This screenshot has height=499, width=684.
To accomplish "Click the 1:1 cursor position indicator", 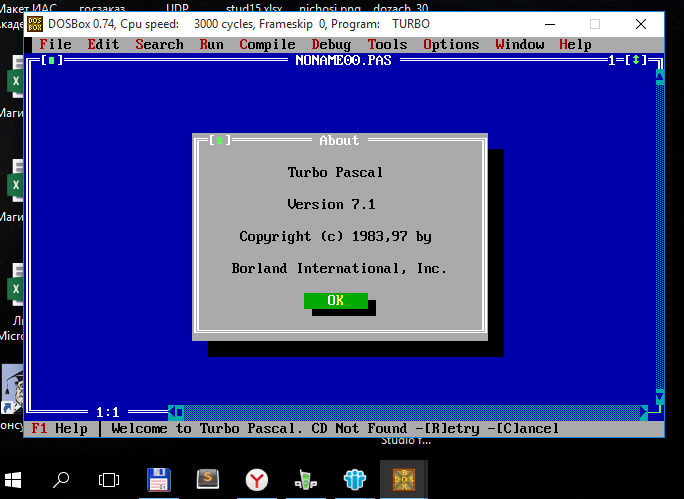I will click(108, 412).
